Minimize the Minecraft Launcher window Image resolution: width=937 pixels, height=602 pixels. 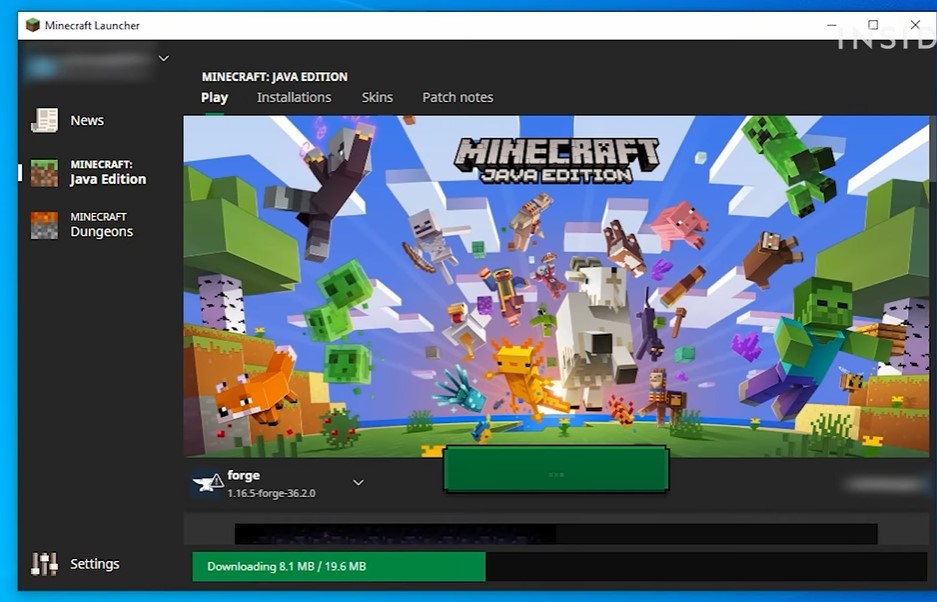[x=831, y=25]
